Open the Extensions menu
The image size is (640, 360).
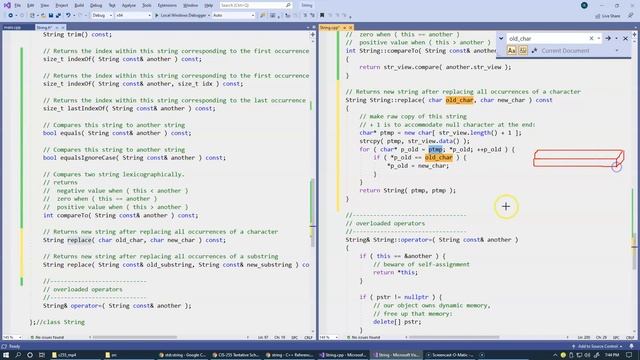coord(167,5)
